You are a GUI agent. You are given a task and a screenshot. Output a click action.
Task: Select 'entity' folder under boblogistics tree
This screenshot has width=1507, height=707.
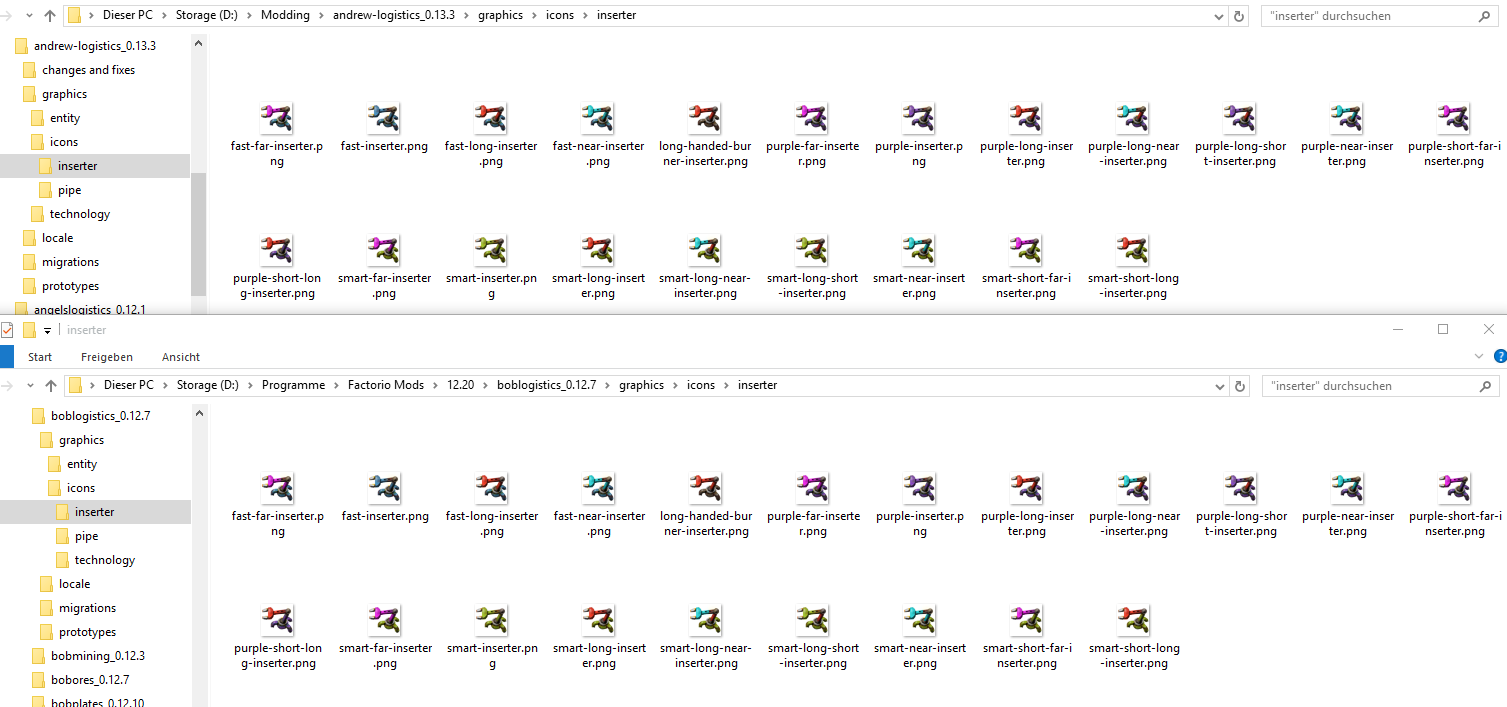(82, 464)
